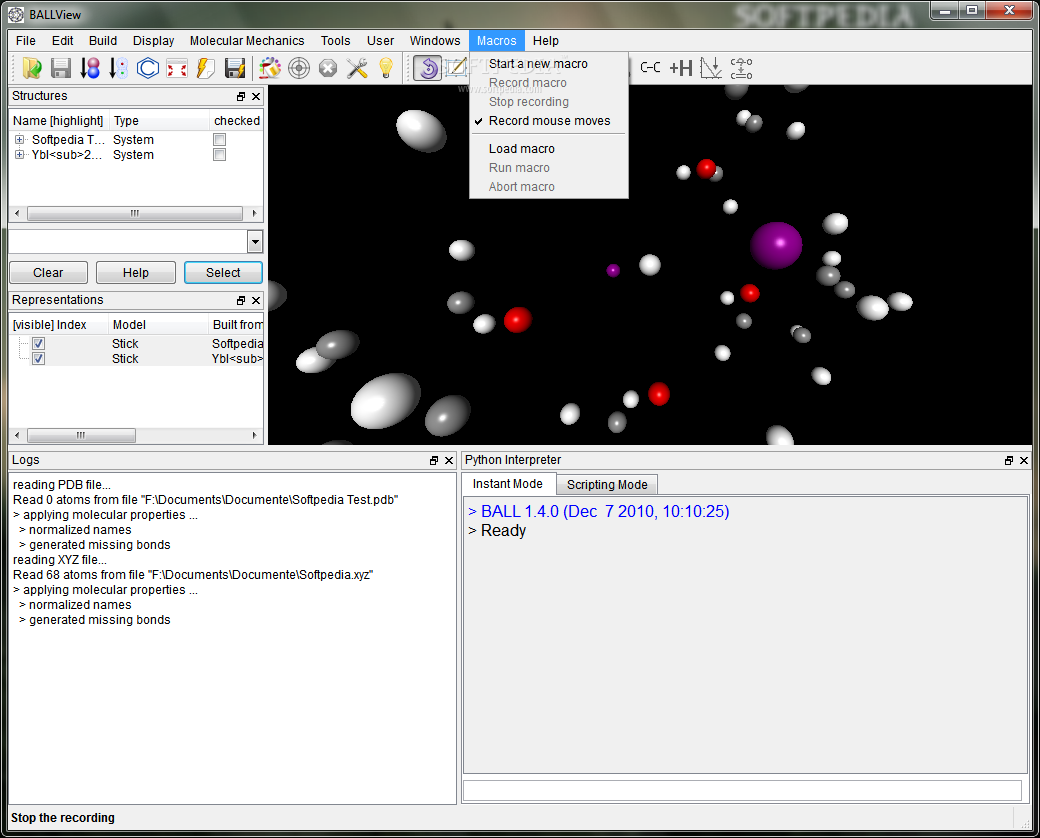Click the yellow light bulb icon
This screenshot has width=1040, height=838.
pos(386,68)
